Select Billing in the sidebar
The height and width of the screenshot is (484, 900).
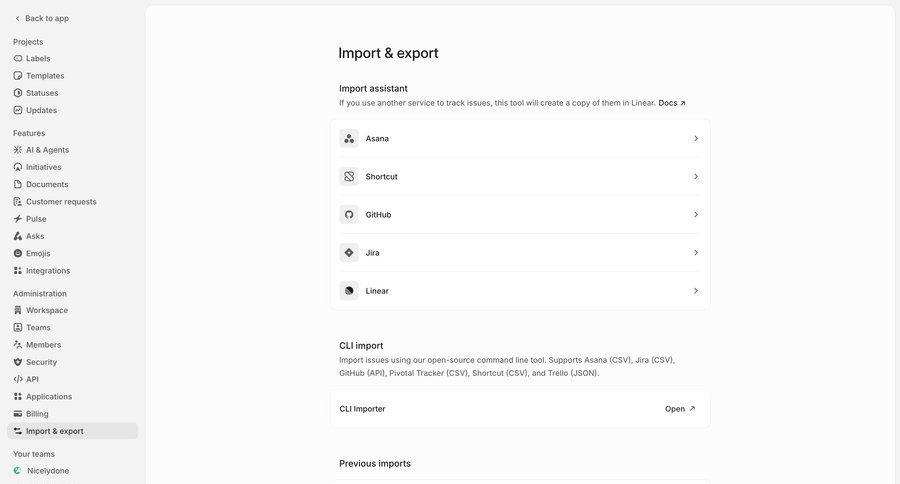(x=72, y=414)
